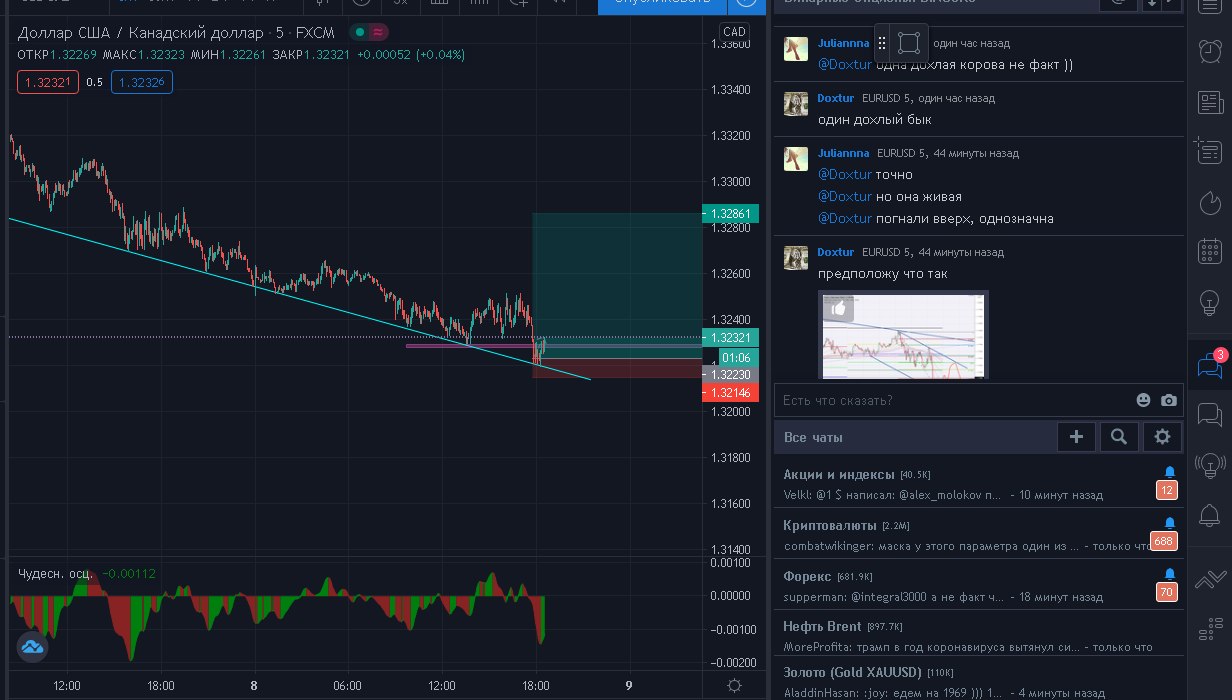Open the News panel in right sidebar
1232x700 pixels.
pyautogui.click(x=1209, y=102)
